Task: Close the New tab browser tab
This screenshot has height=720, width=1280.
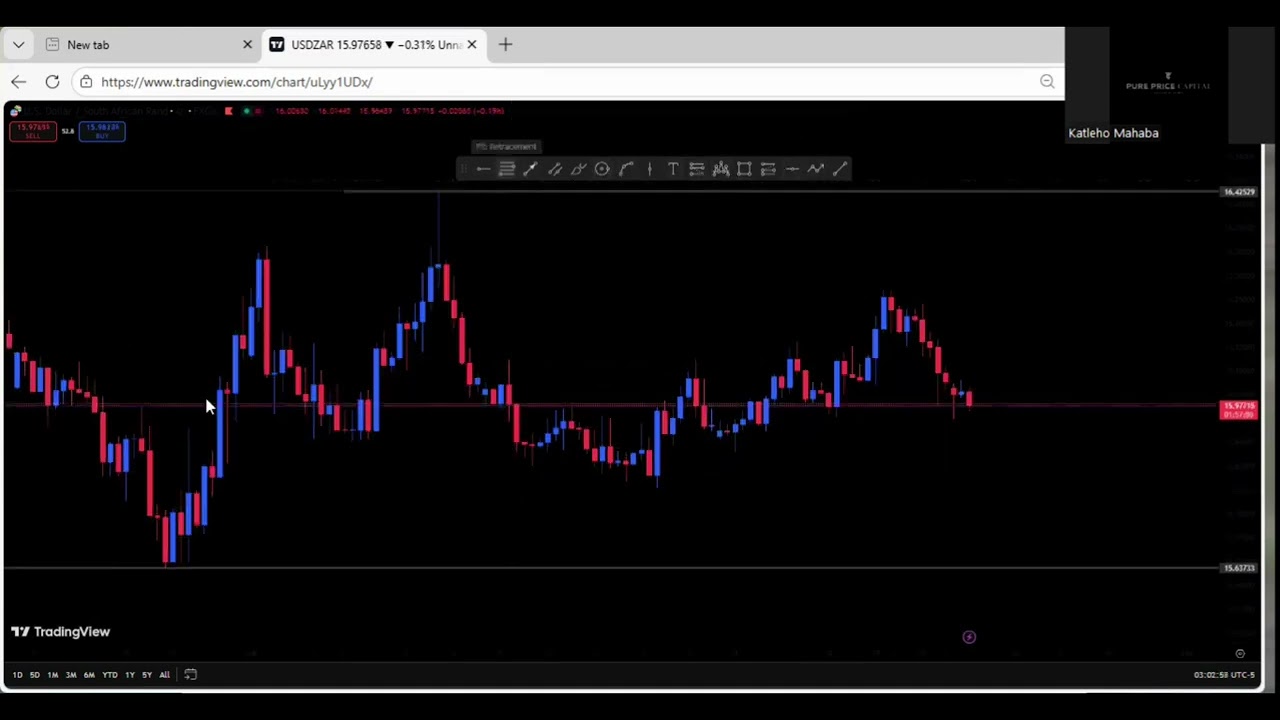Action: pyautogui.click(x=248, y=45)
